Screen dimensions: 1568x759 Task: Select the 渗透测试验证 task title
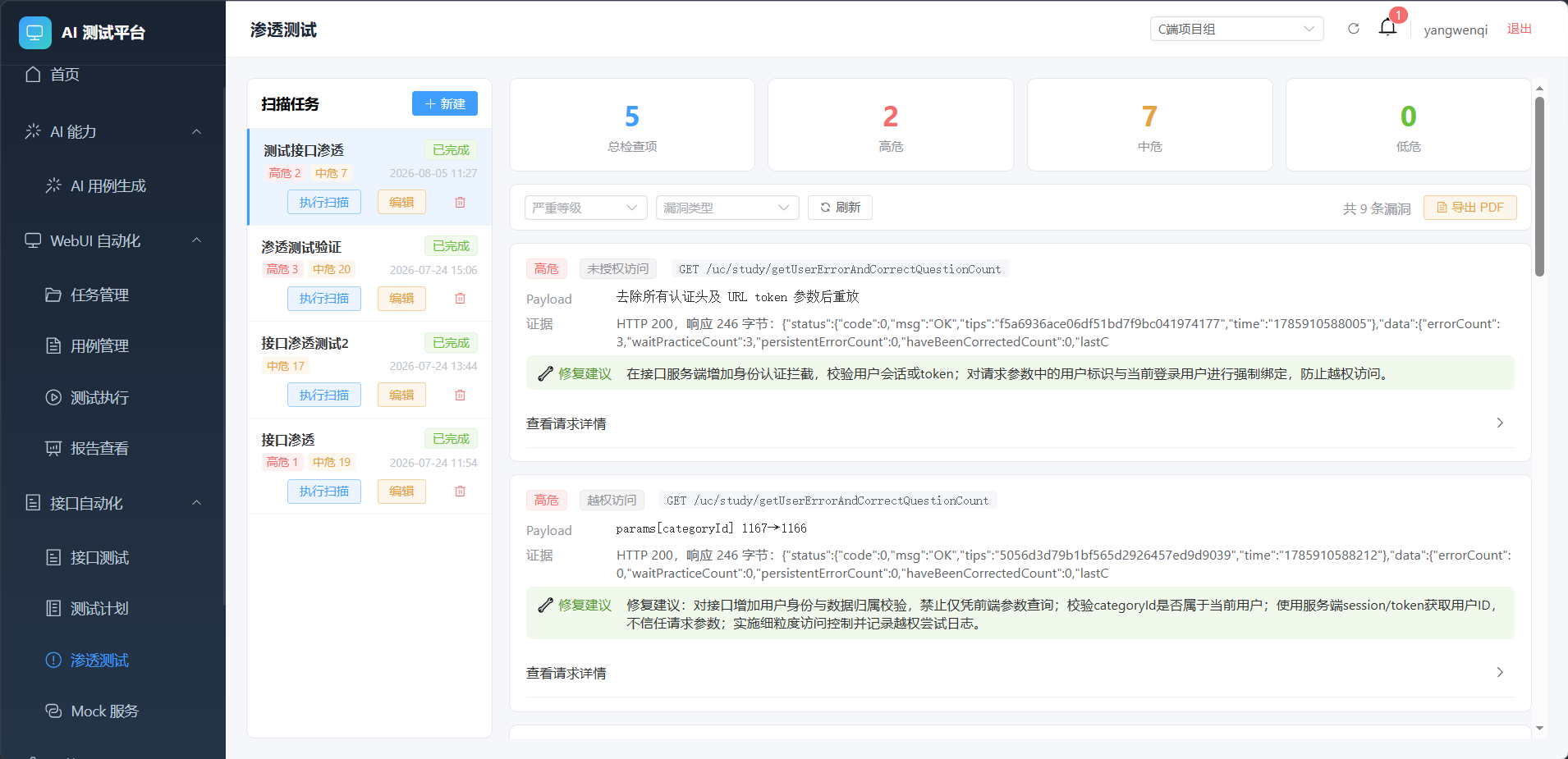coord(301,247)
